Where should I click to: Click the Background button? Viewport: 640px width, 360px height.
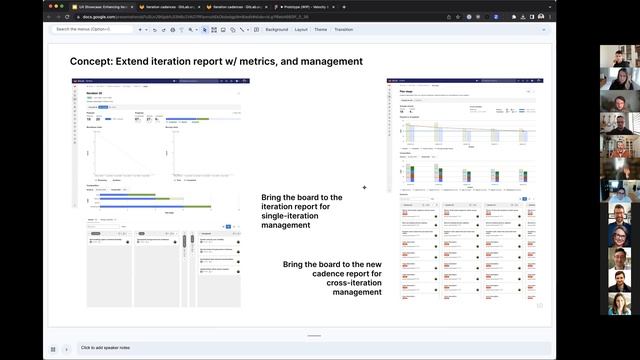[x=277, y=30]
